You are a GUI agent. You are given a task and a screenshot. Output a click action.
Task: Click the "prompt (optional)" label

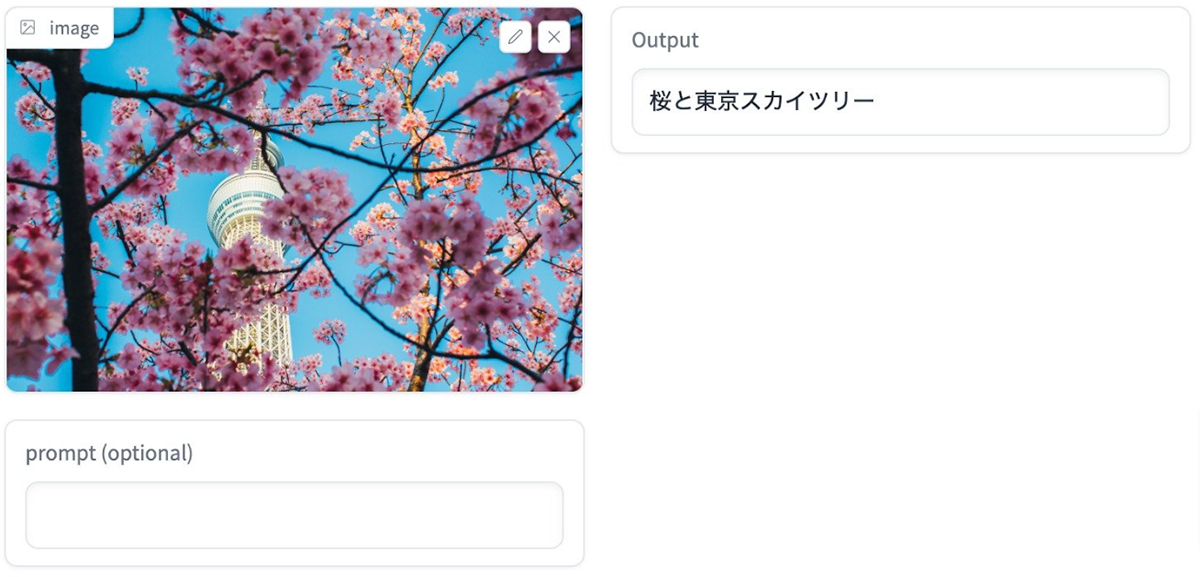pos(109,453)
